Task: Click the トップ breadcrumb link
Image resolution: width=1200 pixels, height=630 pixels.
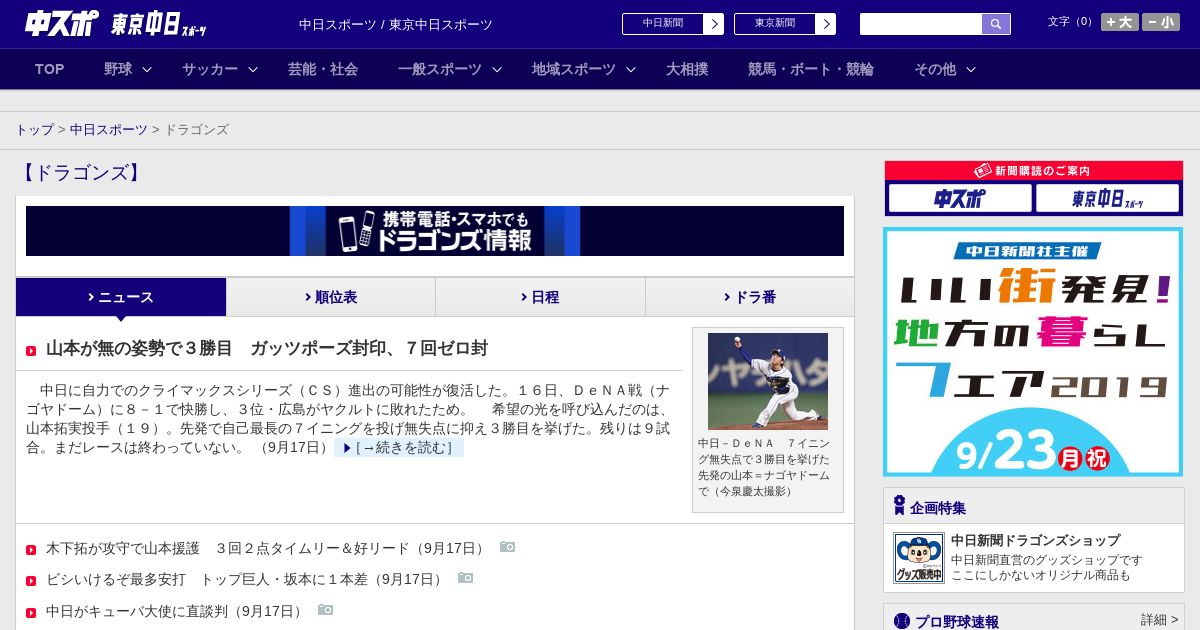Action: coord(35,130)
